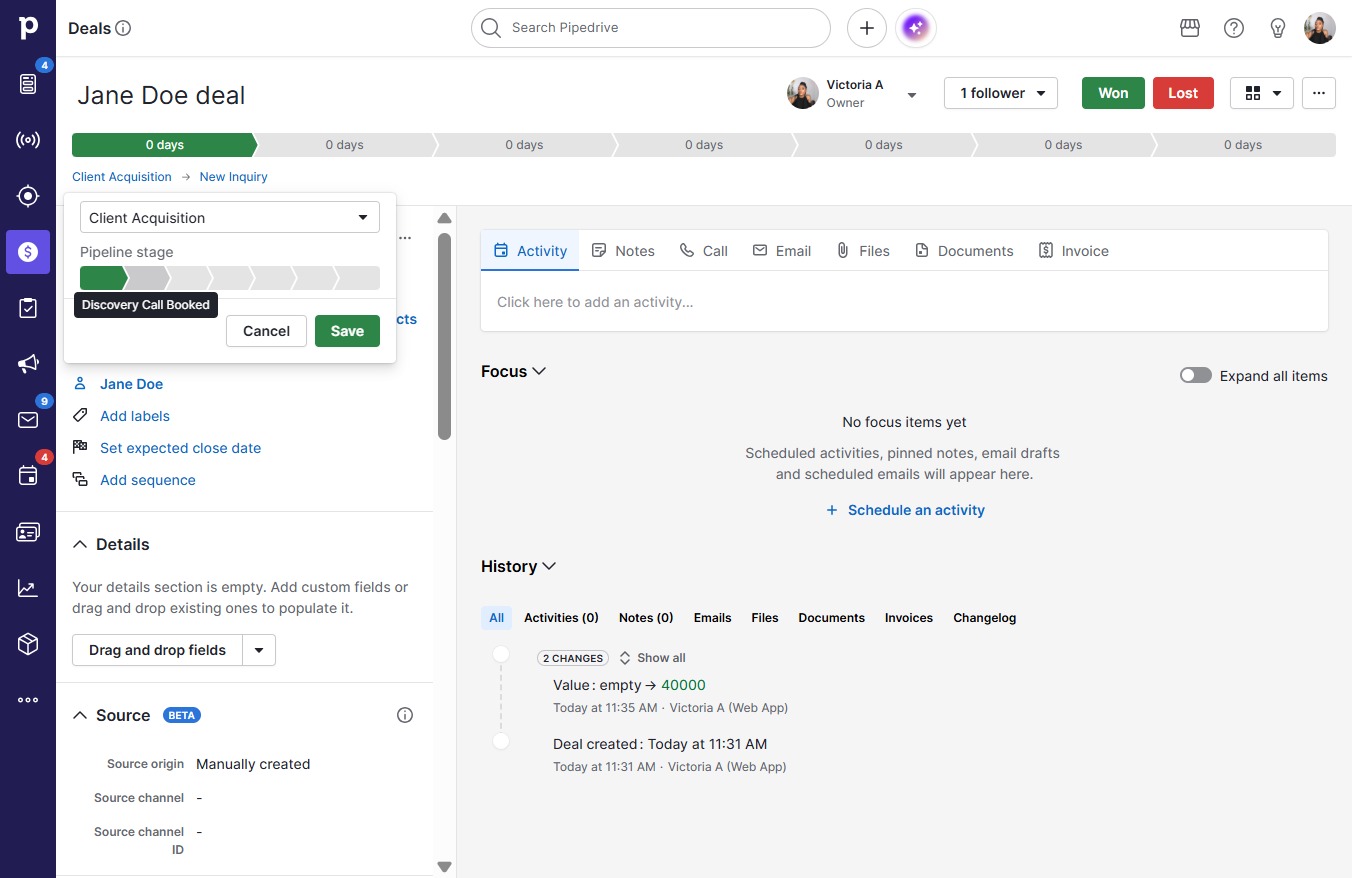Image resolution: width=1352 pixels, height=878 pixels.
Task: Open the Campaigns megaphone sidebar icon
Action: click(x=28, y=364)
